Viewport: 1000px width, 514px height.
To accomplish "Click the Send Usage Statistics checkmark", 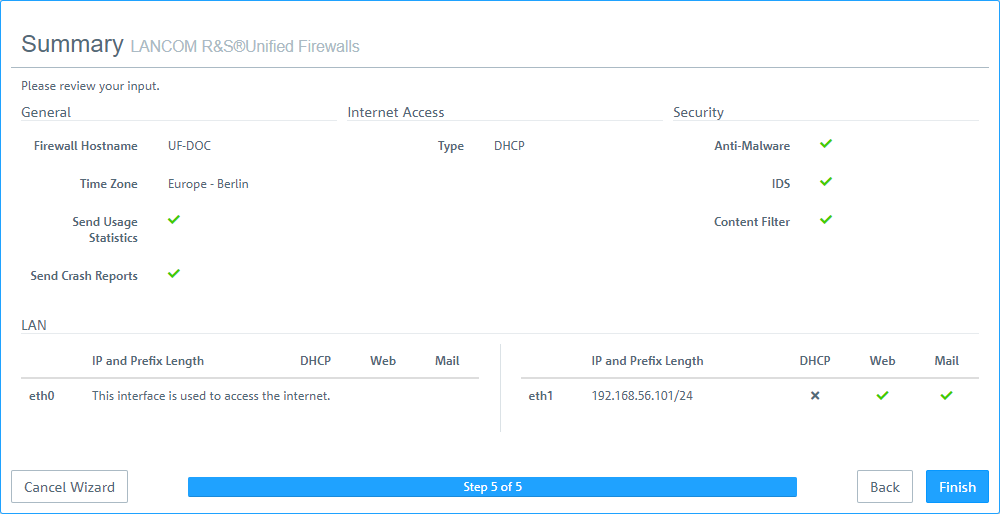I will 174,220.
